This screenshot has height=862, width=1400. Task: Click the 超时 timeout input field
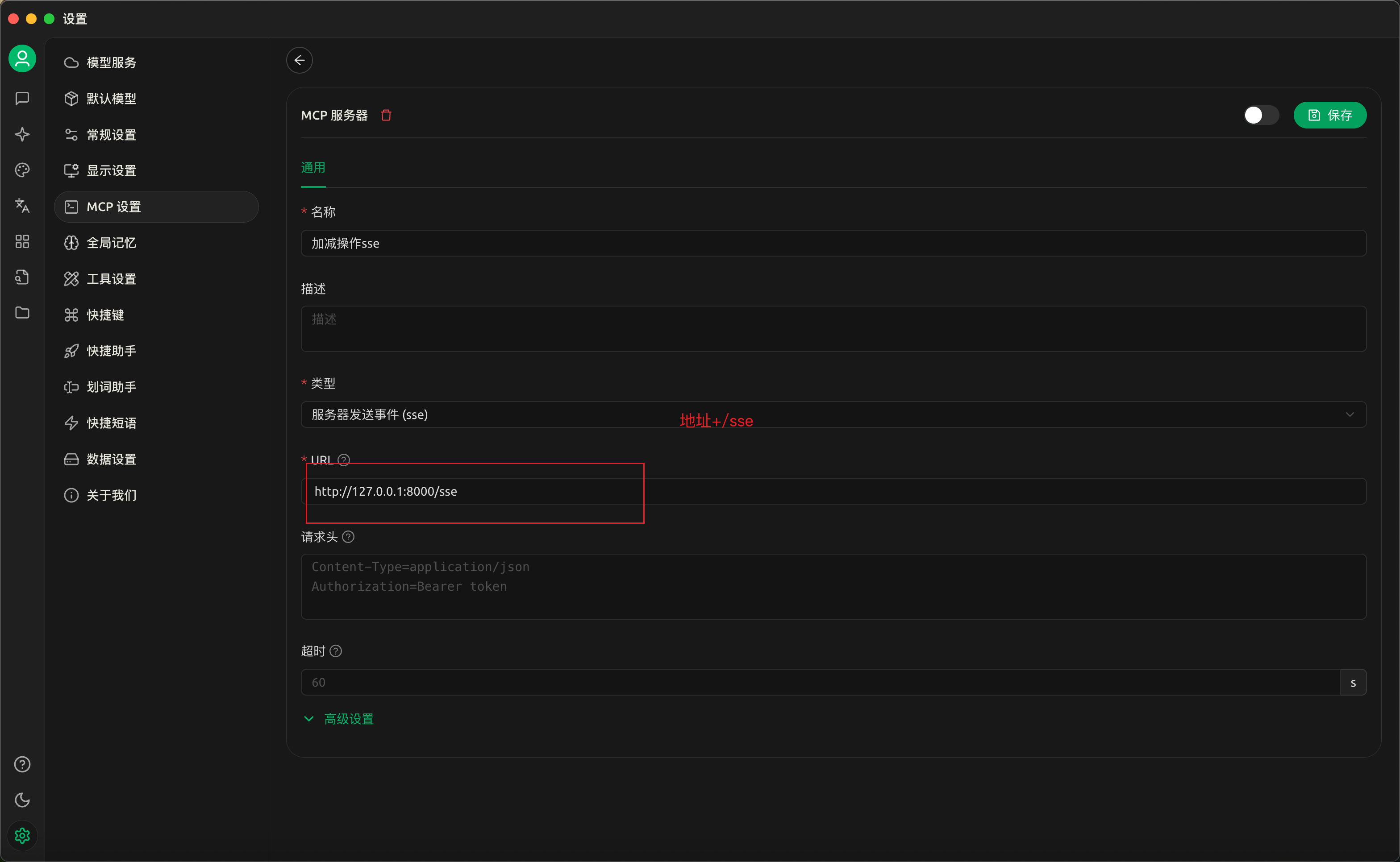[820, 683]
